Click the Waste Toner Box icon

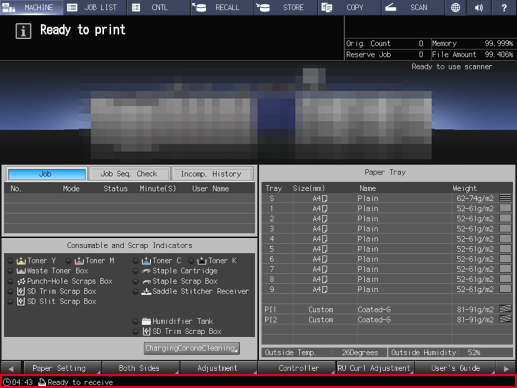click(21, 271)
